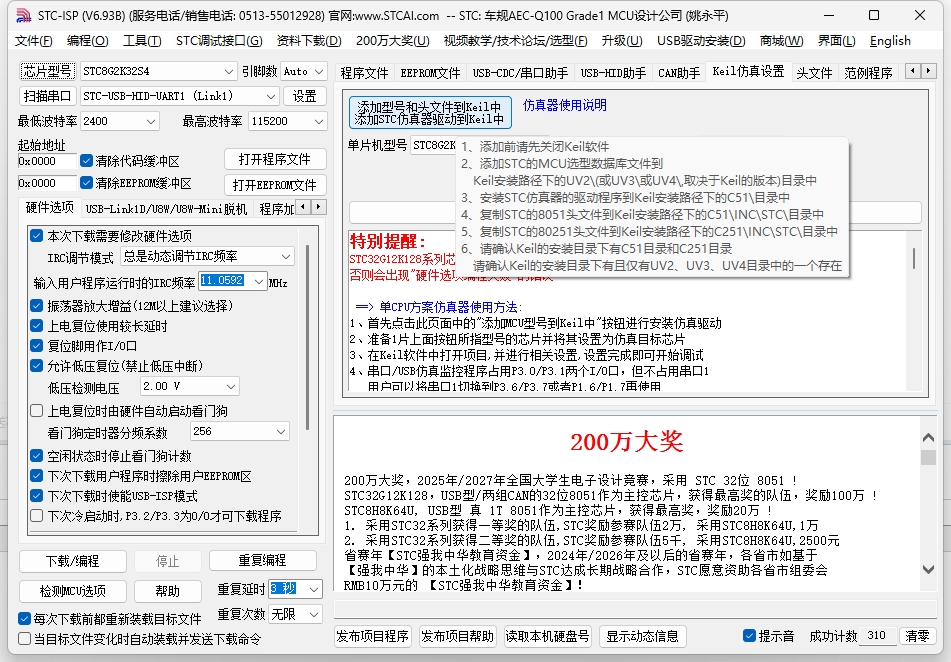The height and width of the screenshot is (662, 951).
Task: Switch to the EEPROM文件 tab
Action: pyautogui.click(x=430, y=73)
